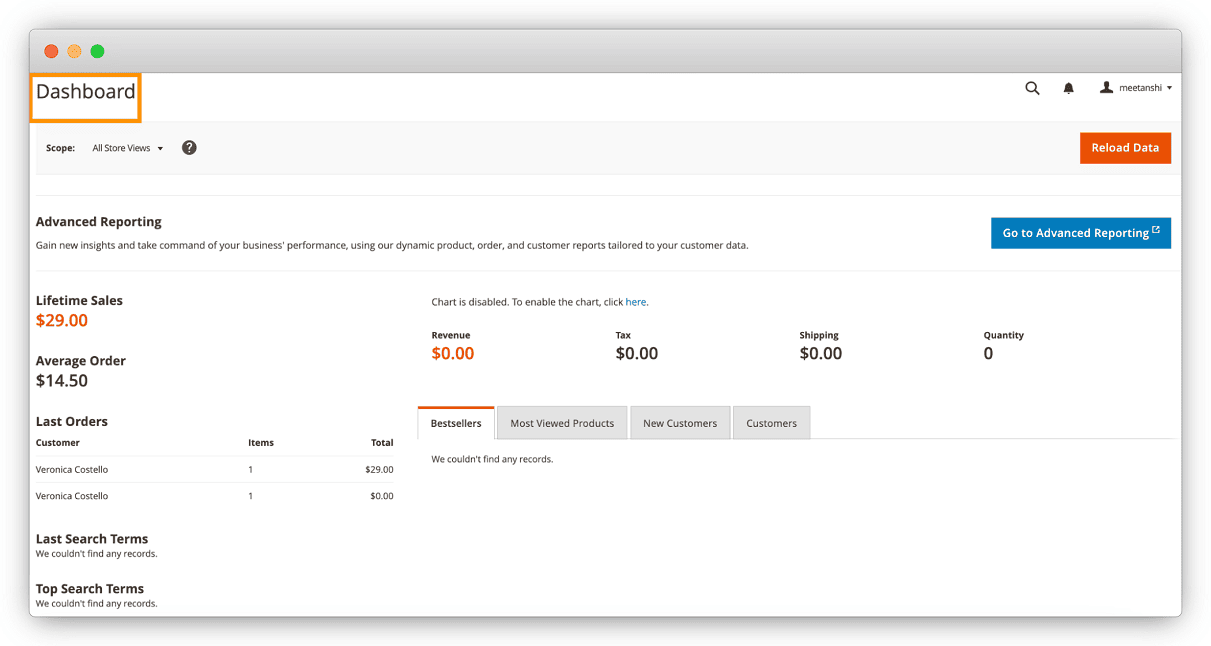Click the Lifetime Sales $29.00 value
Screen dimensions: 1211x646
(x=62, y=321)
